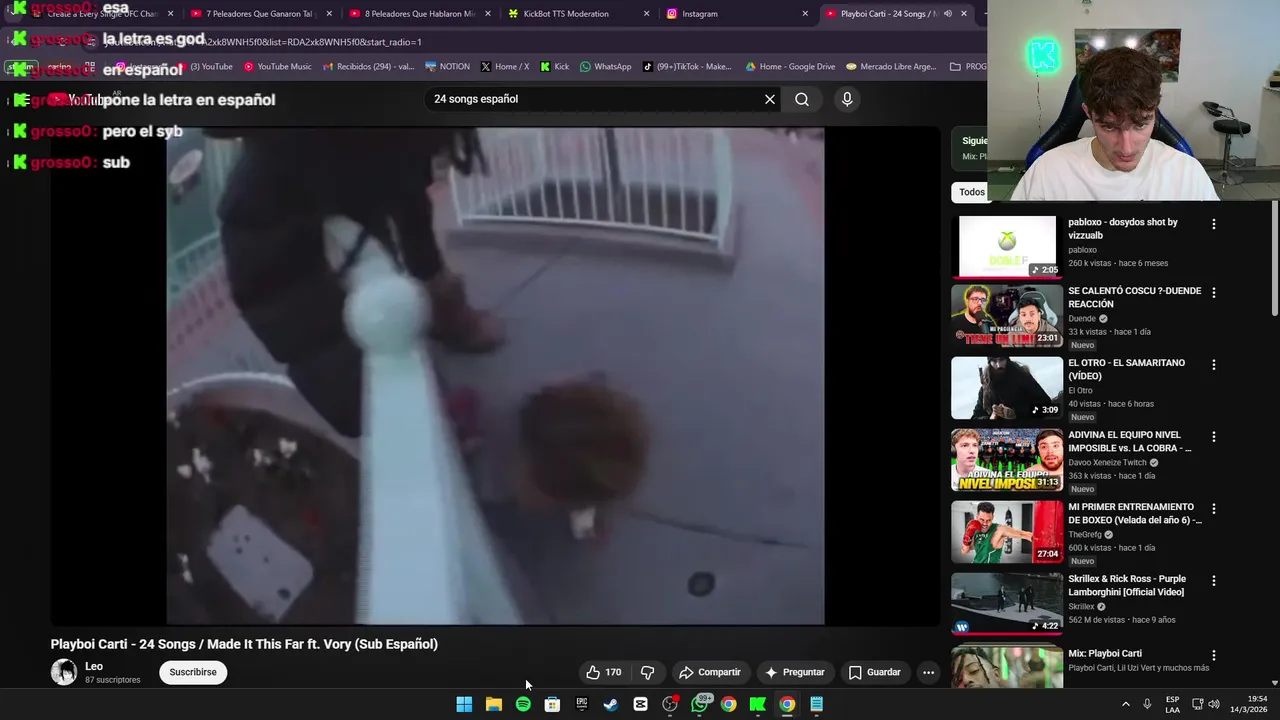Screen dimensions: 1280x720
Task: Click the taskbar microphone tray icon
Action: tap(1147, 704)
